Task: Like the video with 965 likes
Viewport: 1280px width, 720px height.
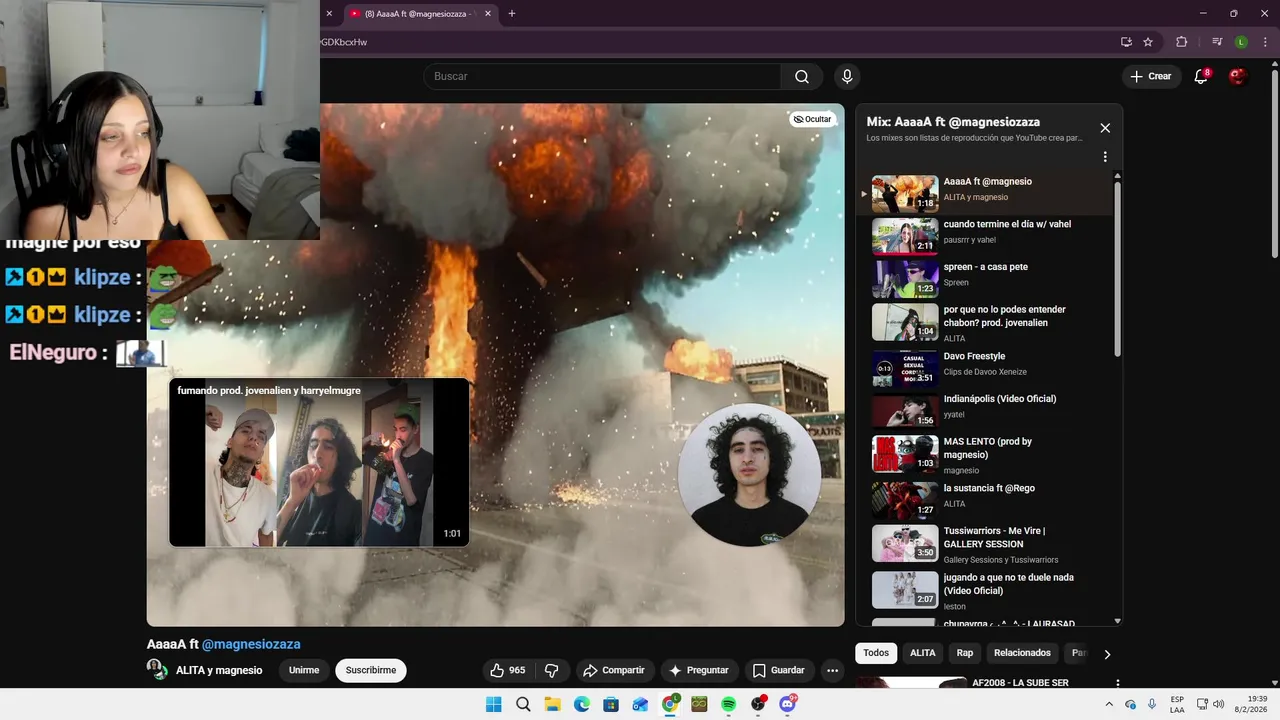Action: [507, 670]
